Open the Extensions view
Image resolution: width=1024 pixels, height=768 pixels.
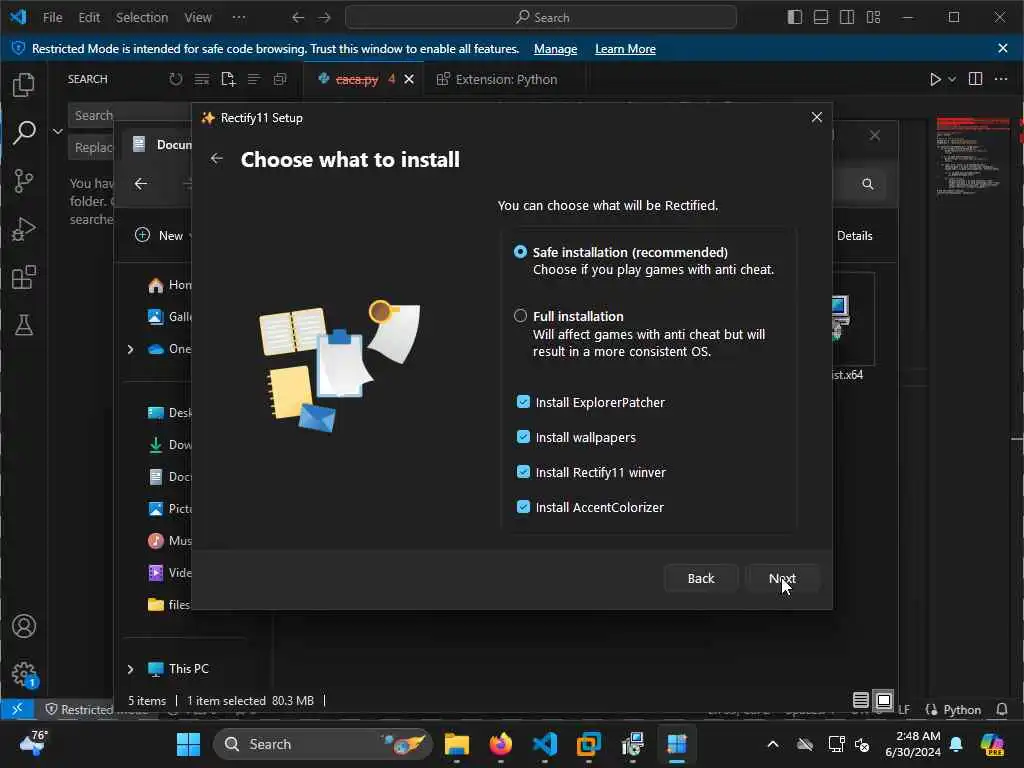pos(24,278)
